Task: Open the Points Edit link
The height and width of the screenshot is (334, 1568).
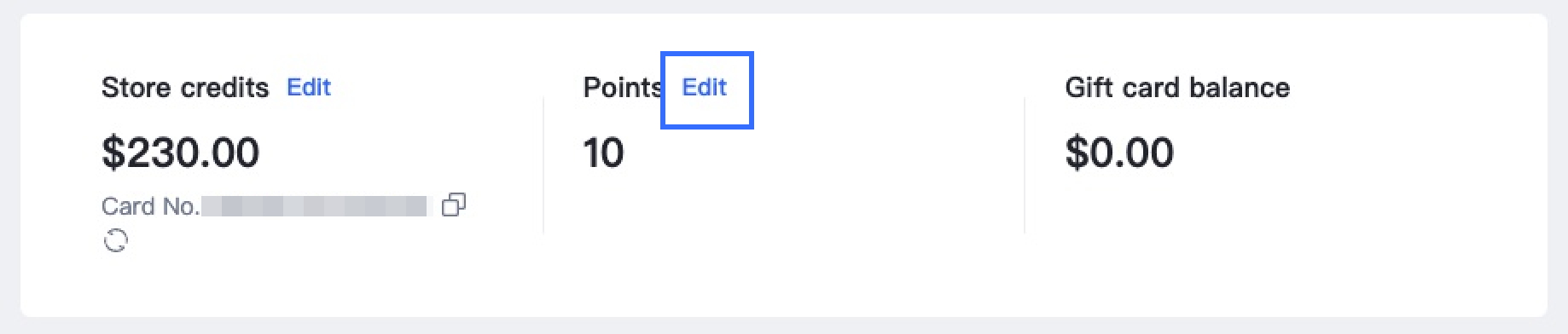Action: (x=705, y=87)
